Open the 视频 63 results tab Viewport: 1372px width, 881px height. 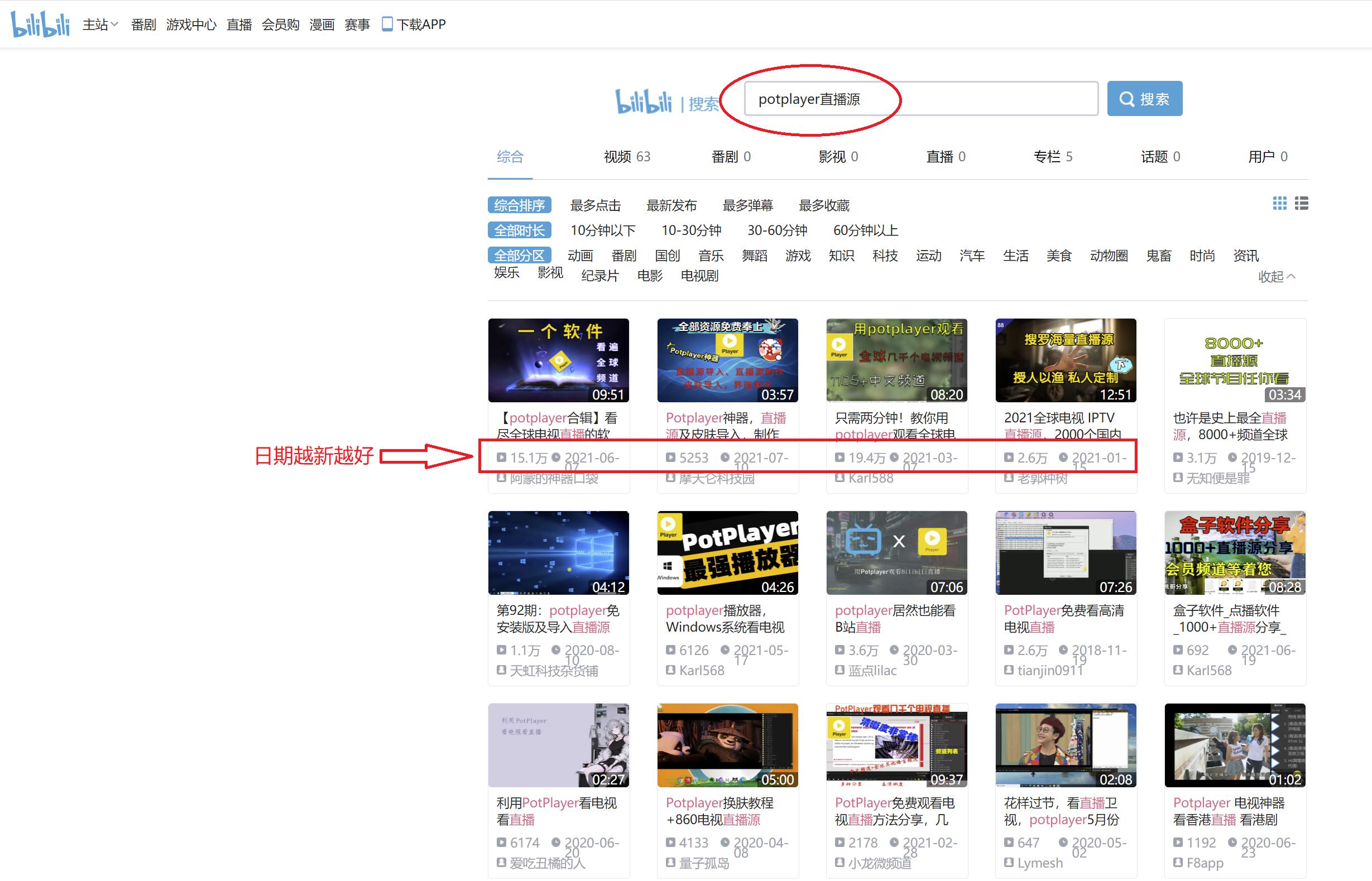[x=626, y=157]
